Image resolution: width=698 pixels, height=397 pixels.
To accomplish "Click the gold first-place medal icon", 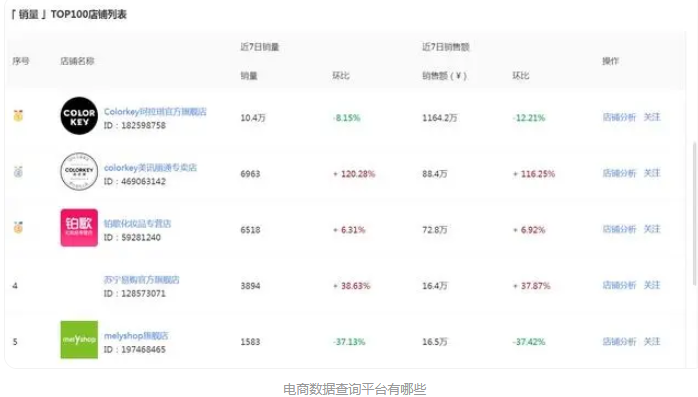I will [18, 116].
